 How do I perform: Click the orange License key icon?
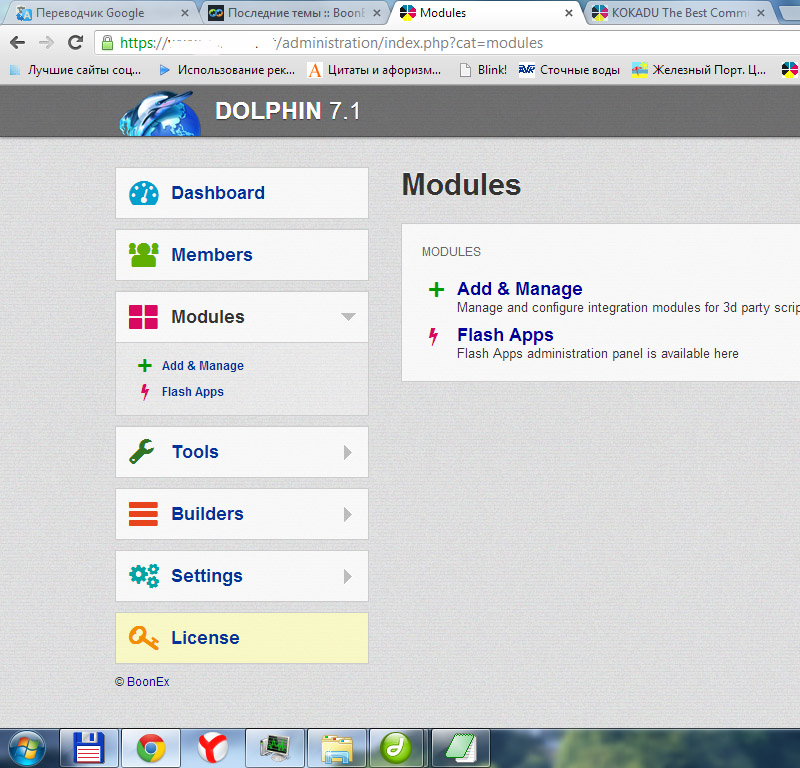pyautogui.click(x=144, y=638)
